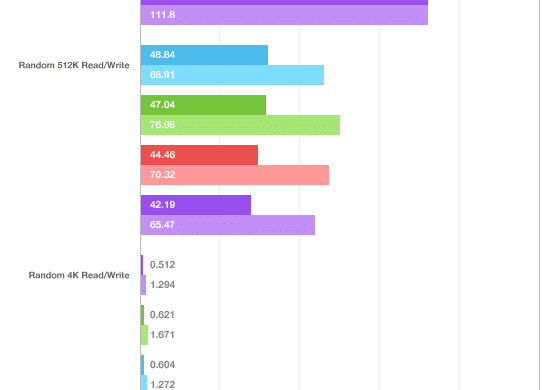Click the green 47.04 bar
Screen dimensions: 560x390
(203, 105)
